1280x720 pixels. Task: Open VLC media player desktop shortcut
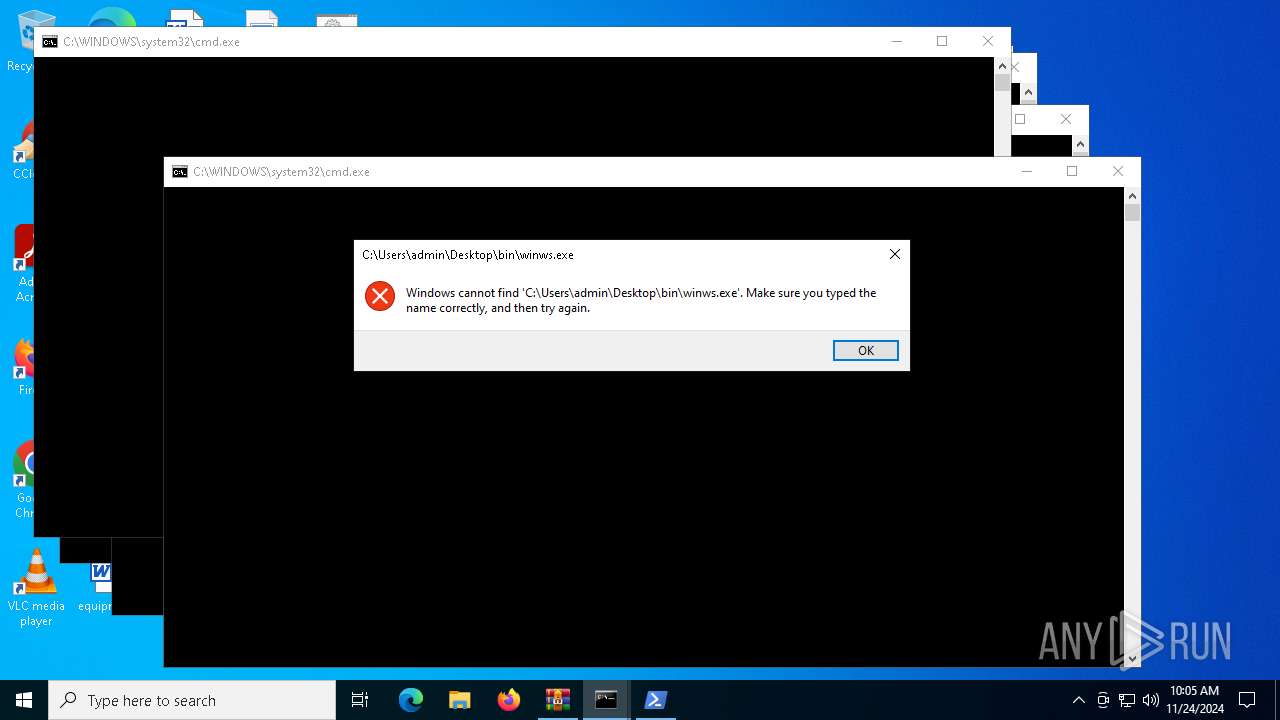(x=36, y=588)
